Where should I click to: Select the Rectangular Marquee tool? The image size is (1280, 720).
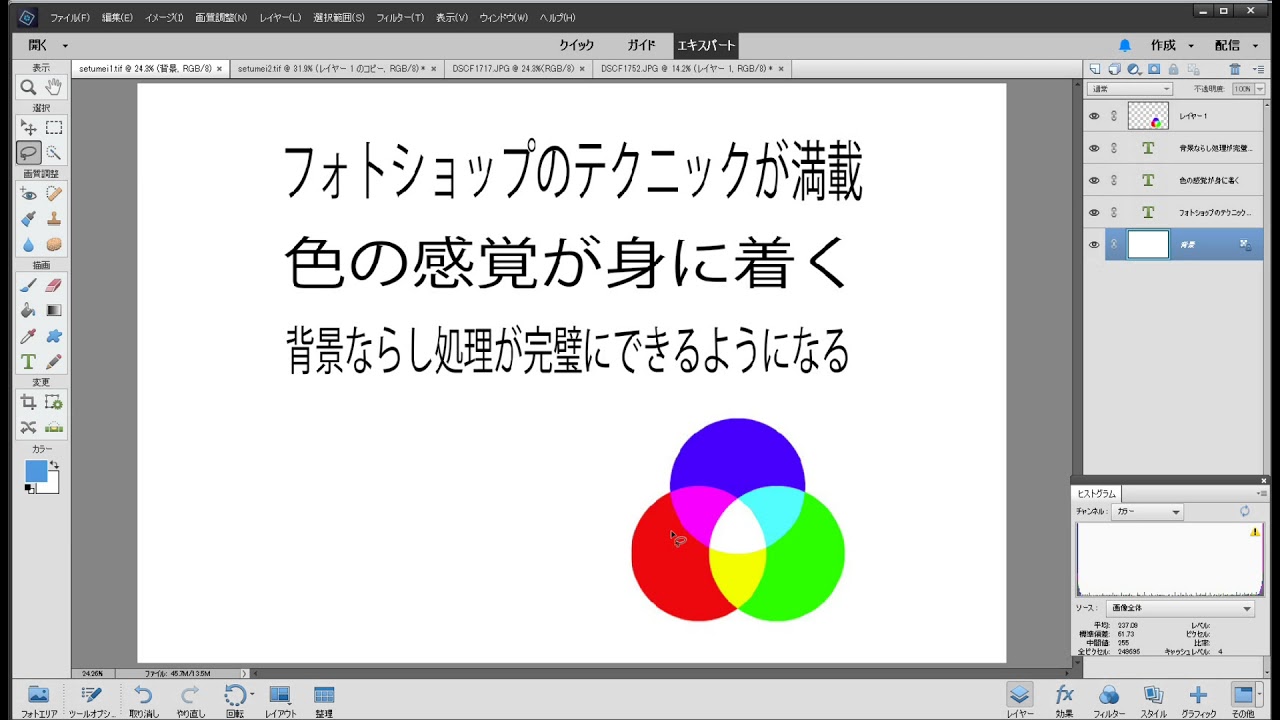[54, 127]
